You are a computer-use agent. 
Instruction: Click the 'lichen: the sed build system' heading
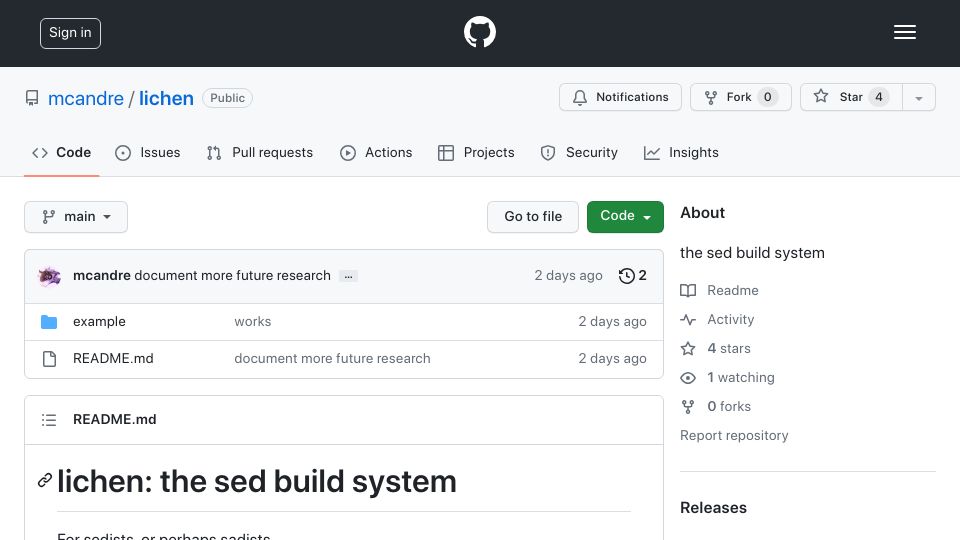[x=257, y=481]
